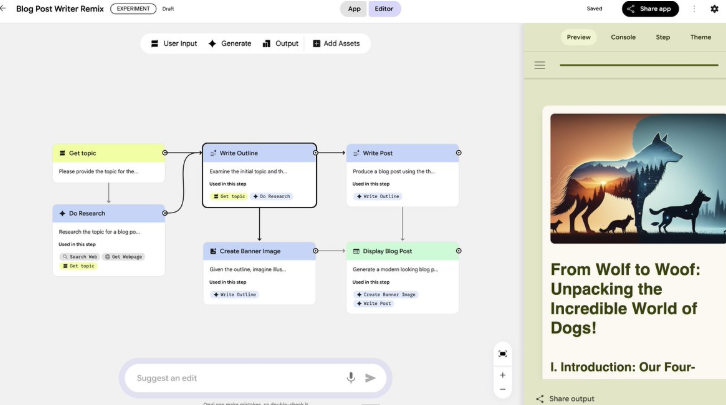Image resolution: width=726 pixels, height=405 pixels.
Task: Click output port on Get topic node
Action: coord(165,153)
